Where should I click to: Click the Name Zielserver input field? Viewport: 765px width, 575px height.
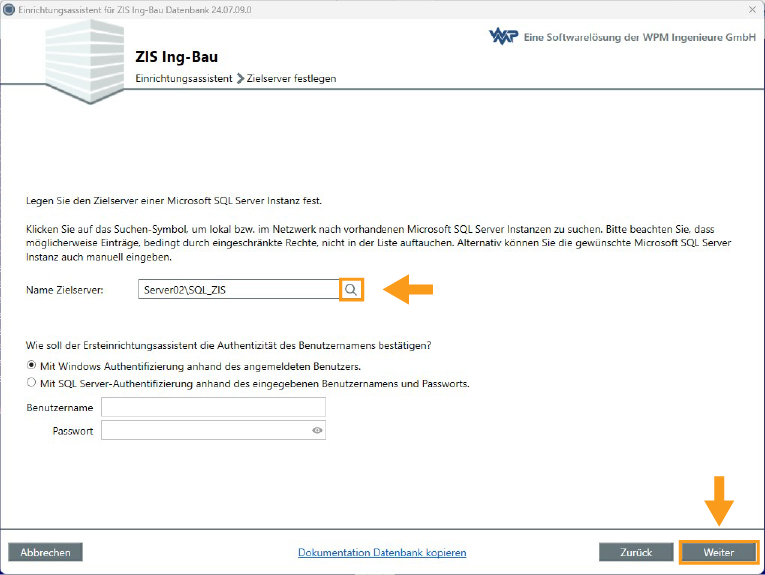pyautogui.click(x=239, y=290)
